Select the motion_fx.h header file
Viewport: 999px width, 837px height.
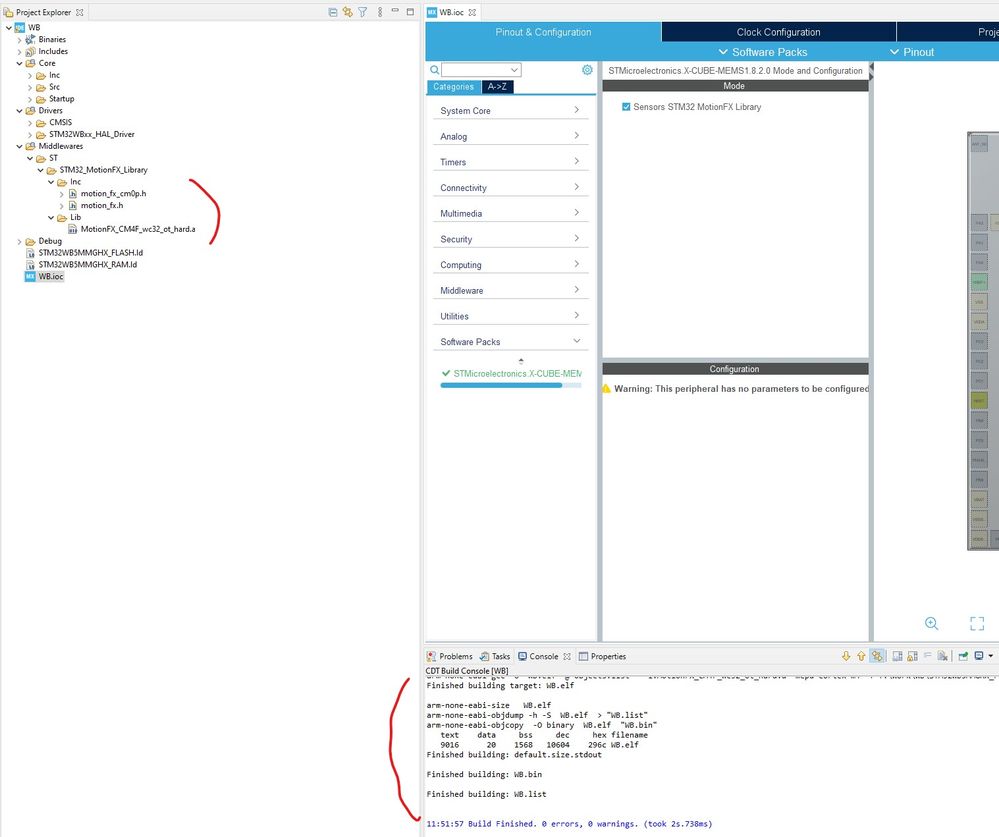(101, 205)
